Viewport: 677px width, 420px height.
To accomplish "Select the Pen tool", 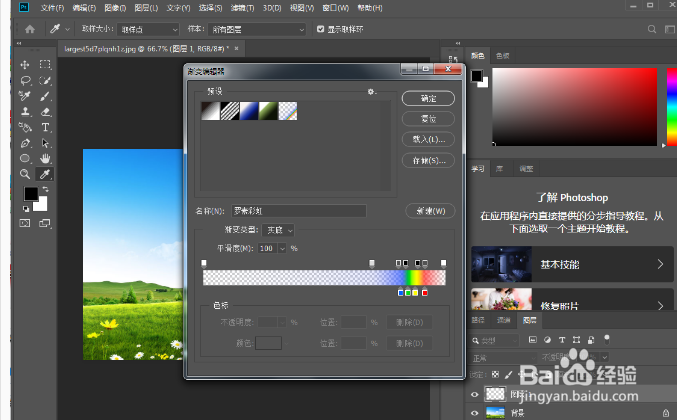I will click(25, 143).
